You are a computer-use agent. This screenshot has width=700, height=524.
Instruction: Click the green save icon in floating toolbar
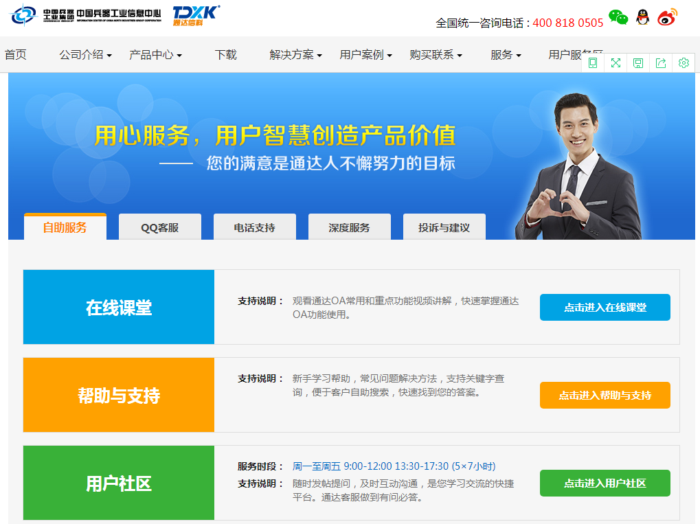638,63
